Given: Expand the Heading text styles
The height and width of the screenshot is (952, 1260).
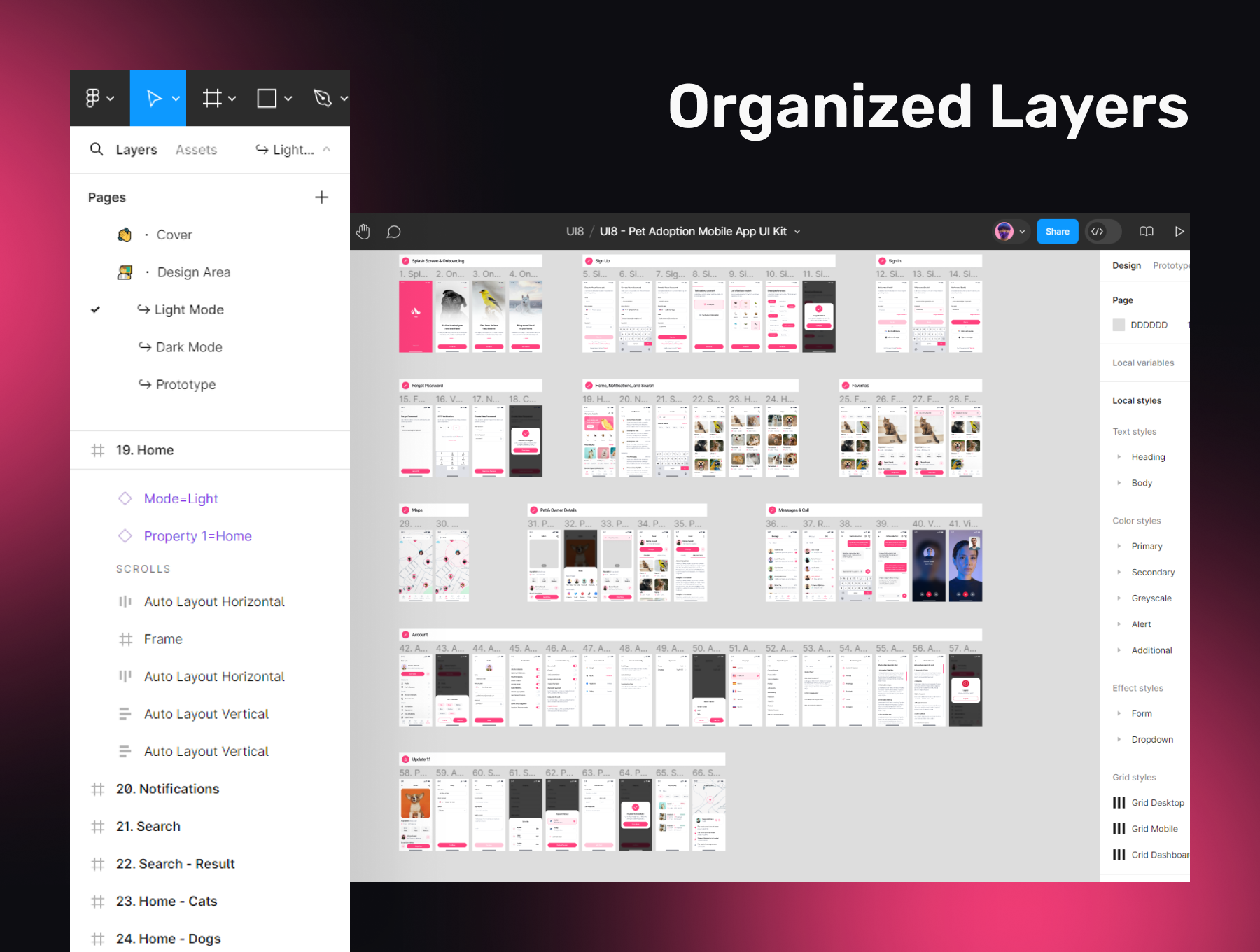Looking at the screenshot, I should [x=1120, y=456].
